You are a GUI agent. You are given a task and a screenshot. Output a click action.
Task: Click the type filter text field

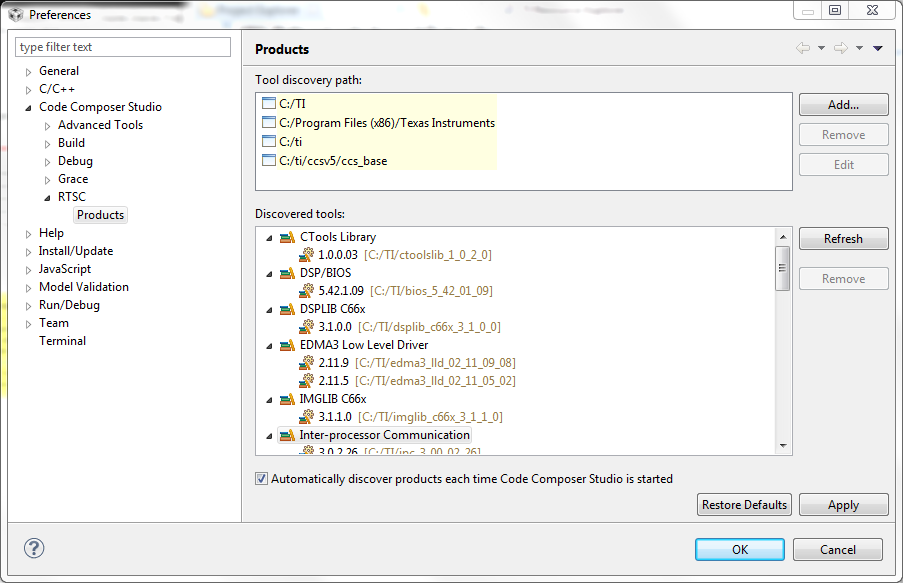click(124, 47)
